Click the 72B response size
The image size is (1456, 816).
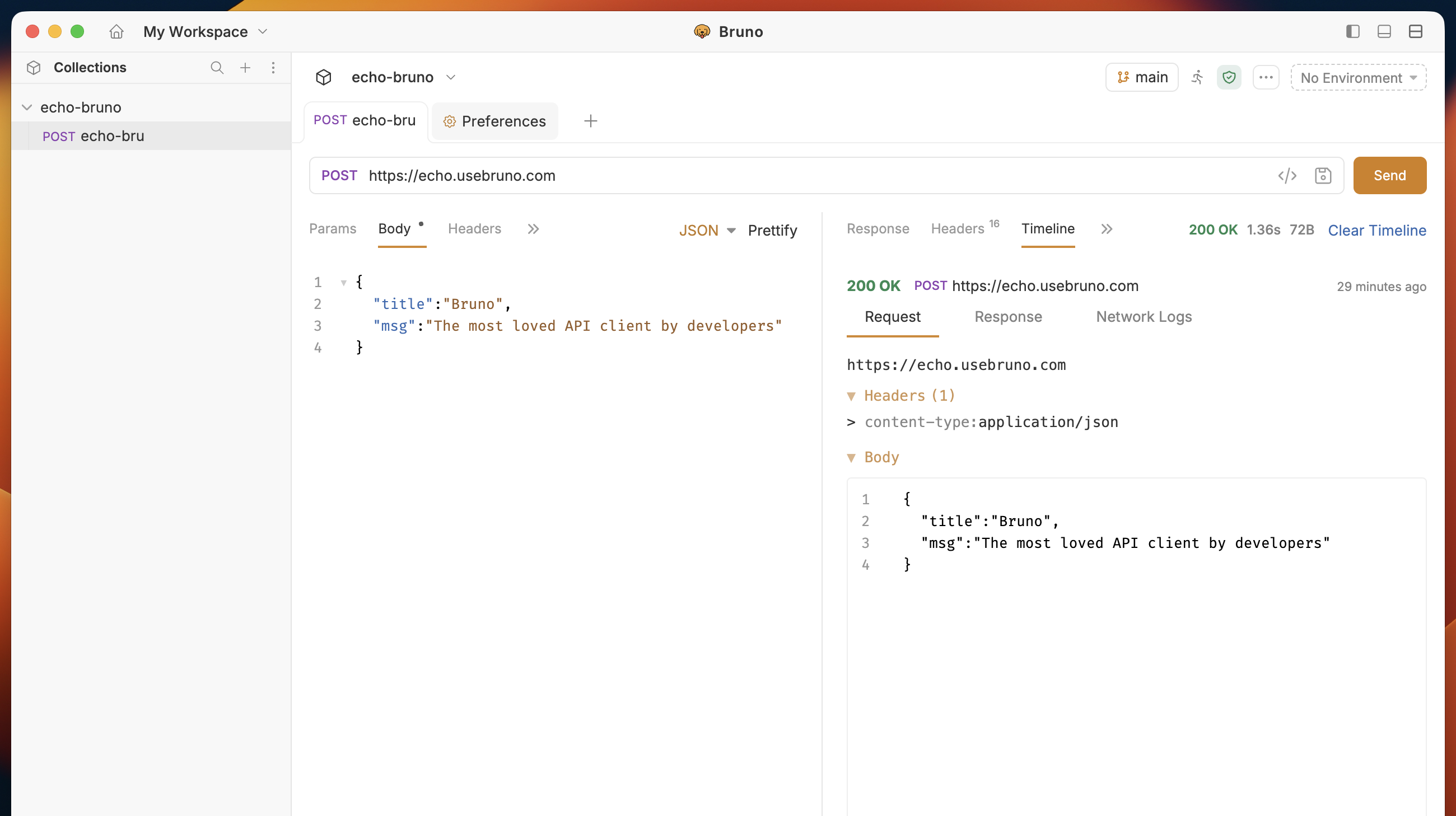coord(1301,230)
